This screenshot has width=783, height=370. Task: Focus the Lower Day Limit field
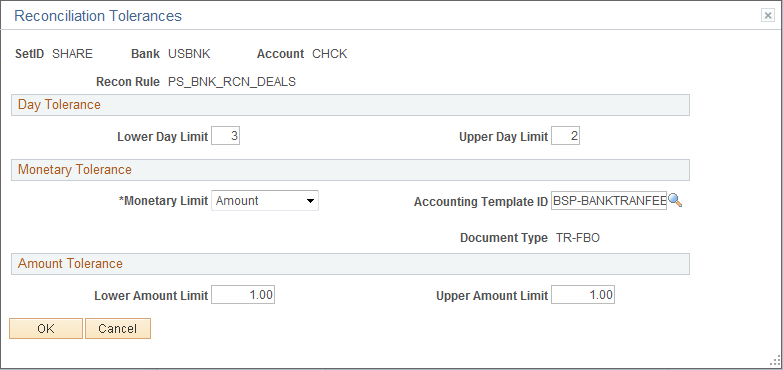click(x=226, y=136)
